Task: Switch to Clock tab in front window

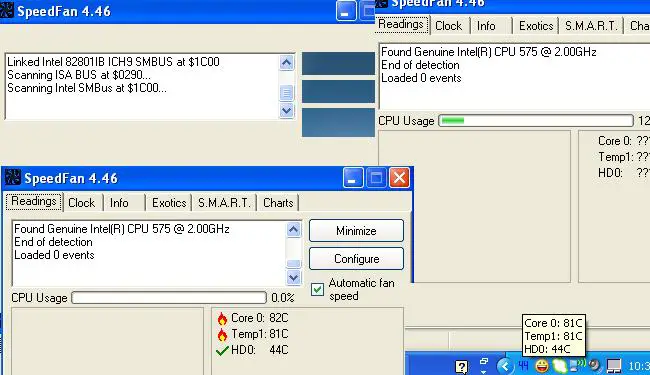Action: click(82, 203)
